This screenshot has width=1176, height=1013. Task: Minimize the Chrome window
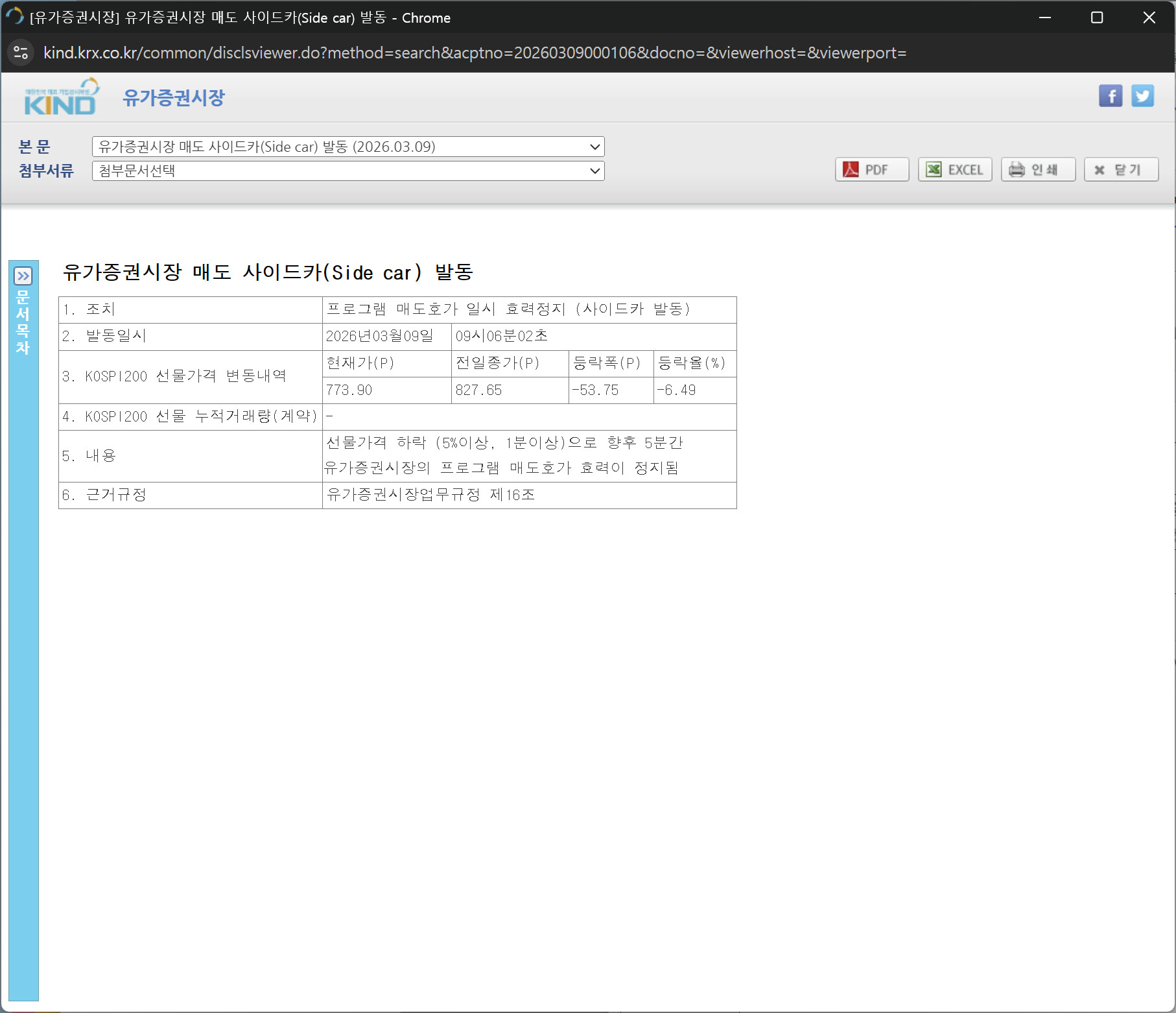click(x=1044, y=18)
